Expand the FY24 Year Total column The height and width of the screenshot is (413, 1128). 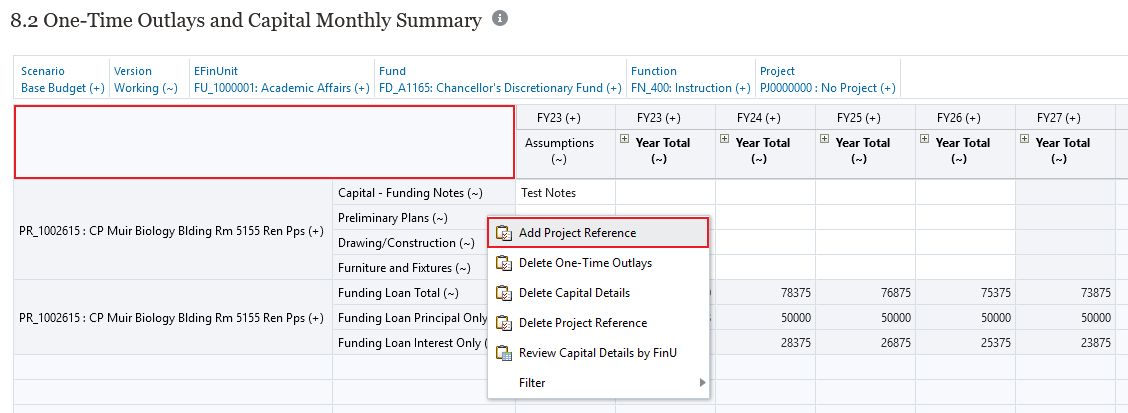coord(725,140)
